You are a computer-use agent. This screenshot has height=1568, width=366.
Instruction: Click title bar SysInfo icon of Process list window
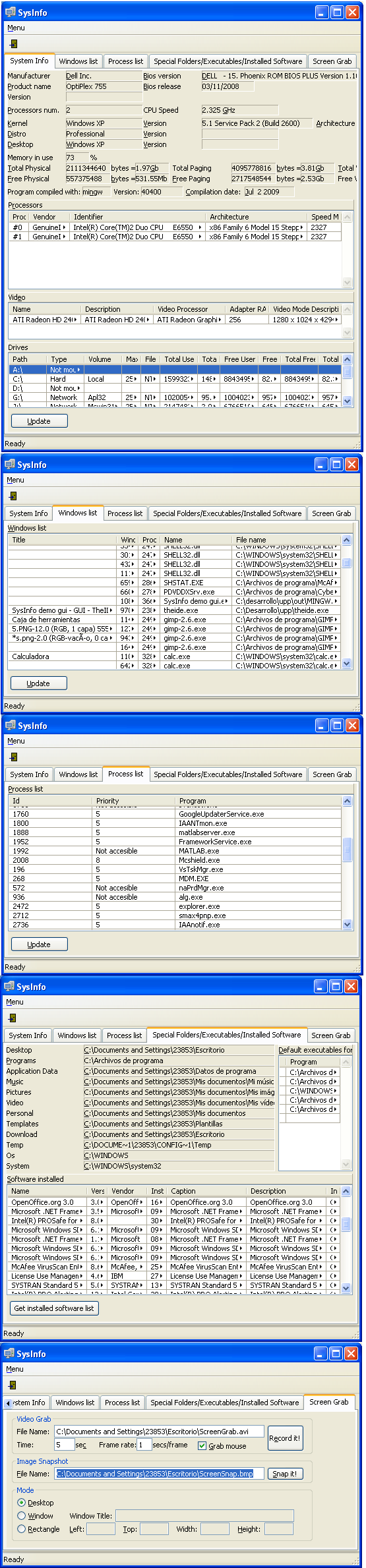coord(10,725)
